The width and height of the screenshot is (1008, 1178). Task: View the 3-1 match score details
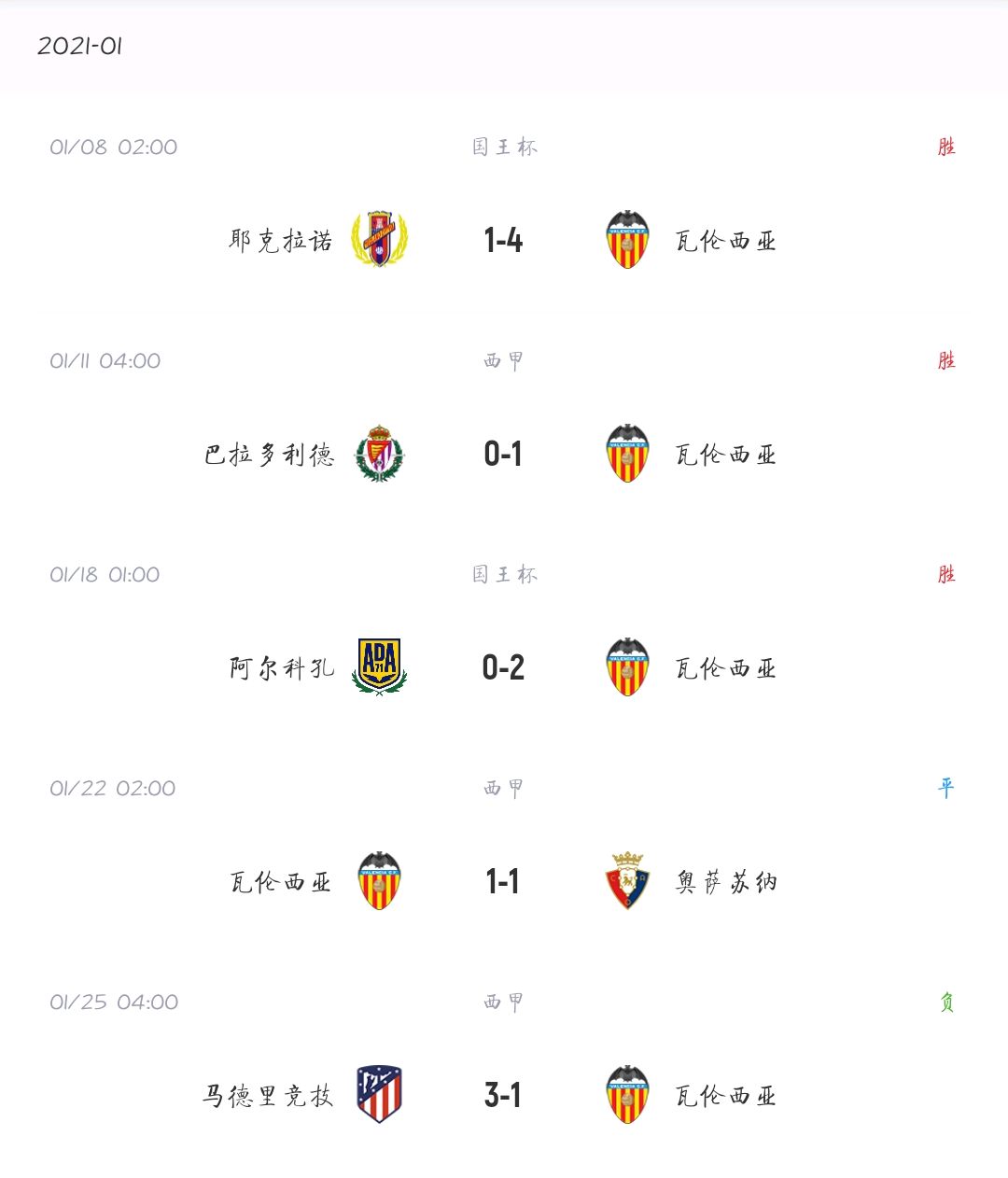503,1095
